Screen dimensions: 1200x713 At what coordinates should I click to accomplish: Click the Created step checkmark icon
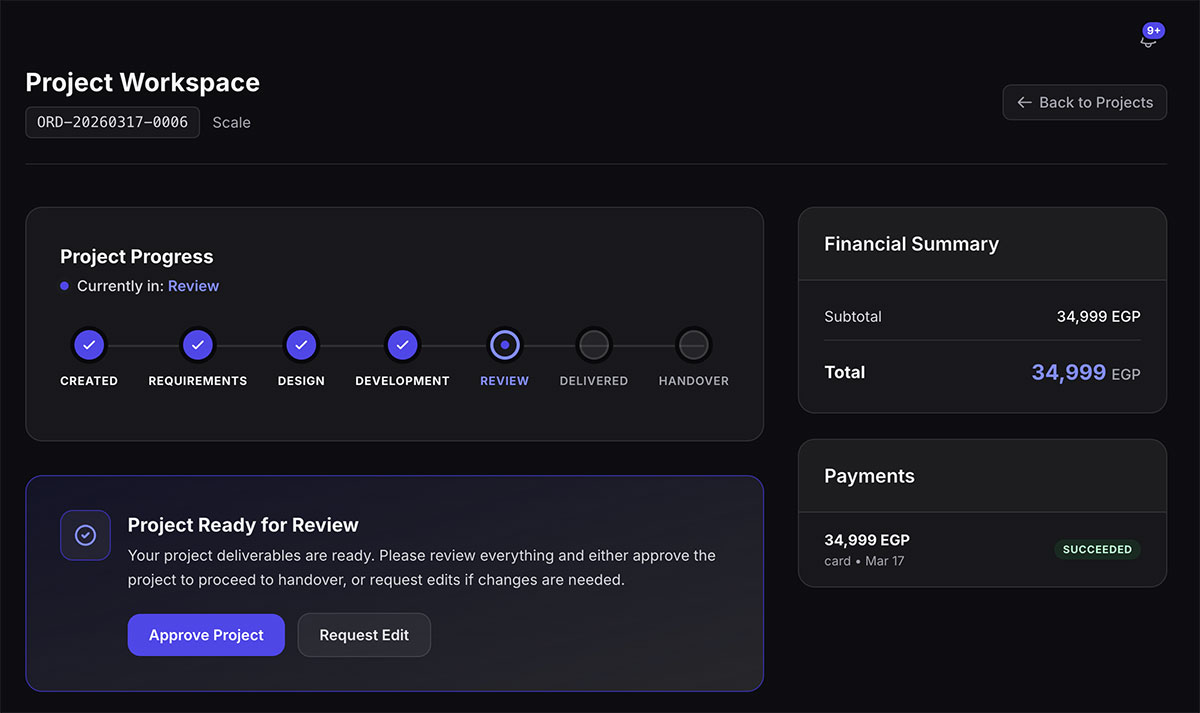click(89, 344)
